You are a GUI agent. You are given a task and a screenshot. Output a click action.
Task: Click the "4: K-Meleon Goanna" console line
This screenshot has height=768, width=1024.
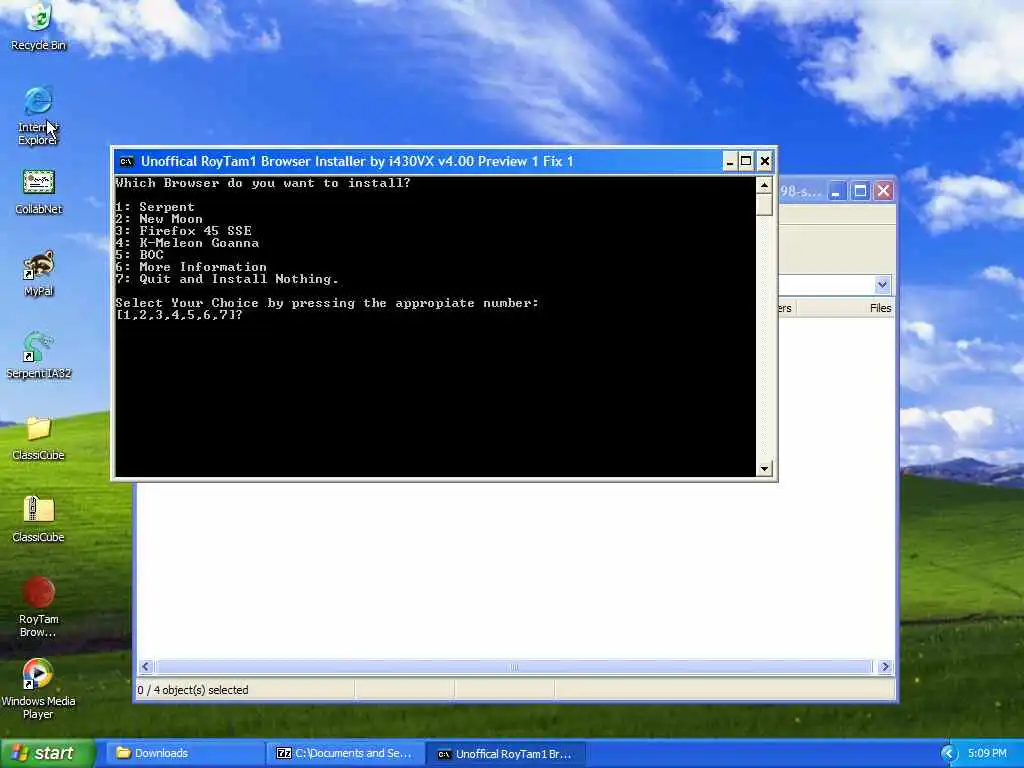187,243
